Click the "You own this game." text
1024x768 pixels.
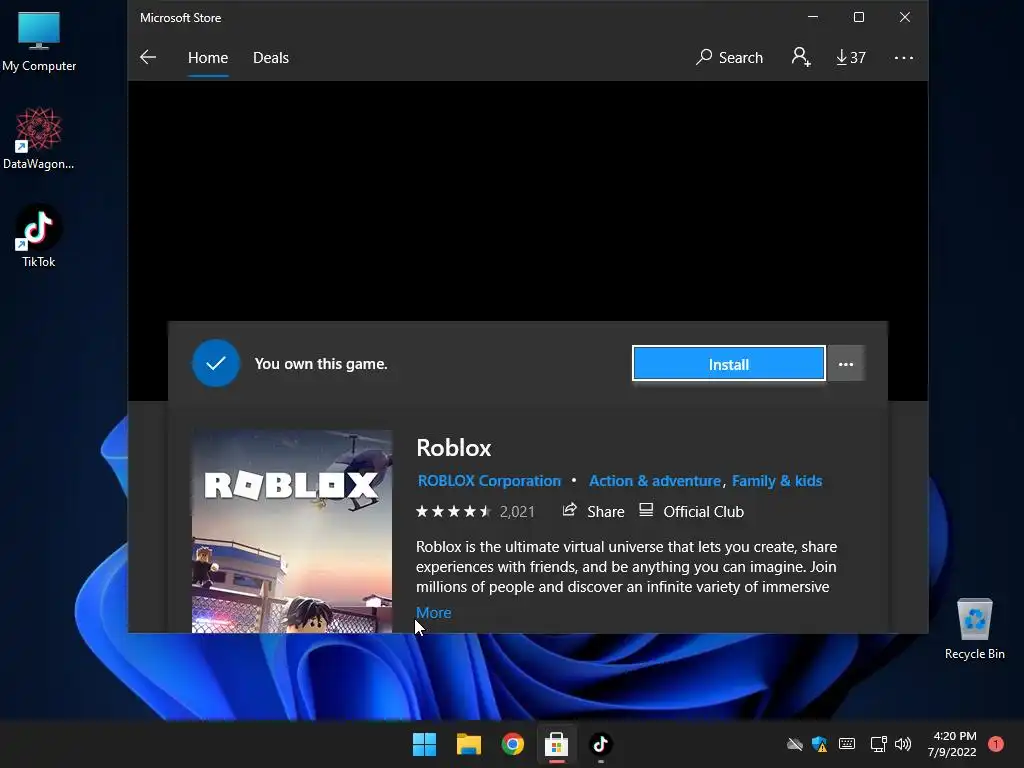point(321,364)
